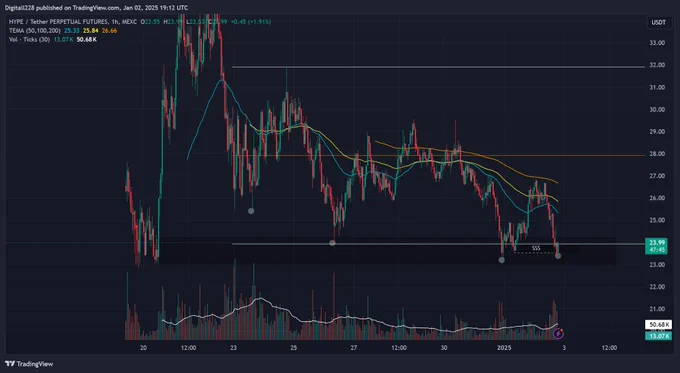Click the 26.00 price axis label
Image resolution: width=680 pixels, height=373 pixels.
pos(657,198)
